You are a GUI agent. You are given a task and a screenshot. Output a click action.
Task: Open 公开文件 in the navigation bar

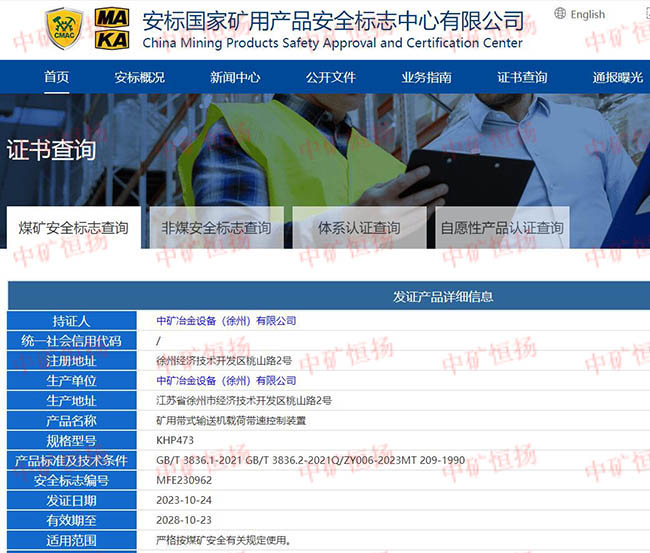point(331,77)
